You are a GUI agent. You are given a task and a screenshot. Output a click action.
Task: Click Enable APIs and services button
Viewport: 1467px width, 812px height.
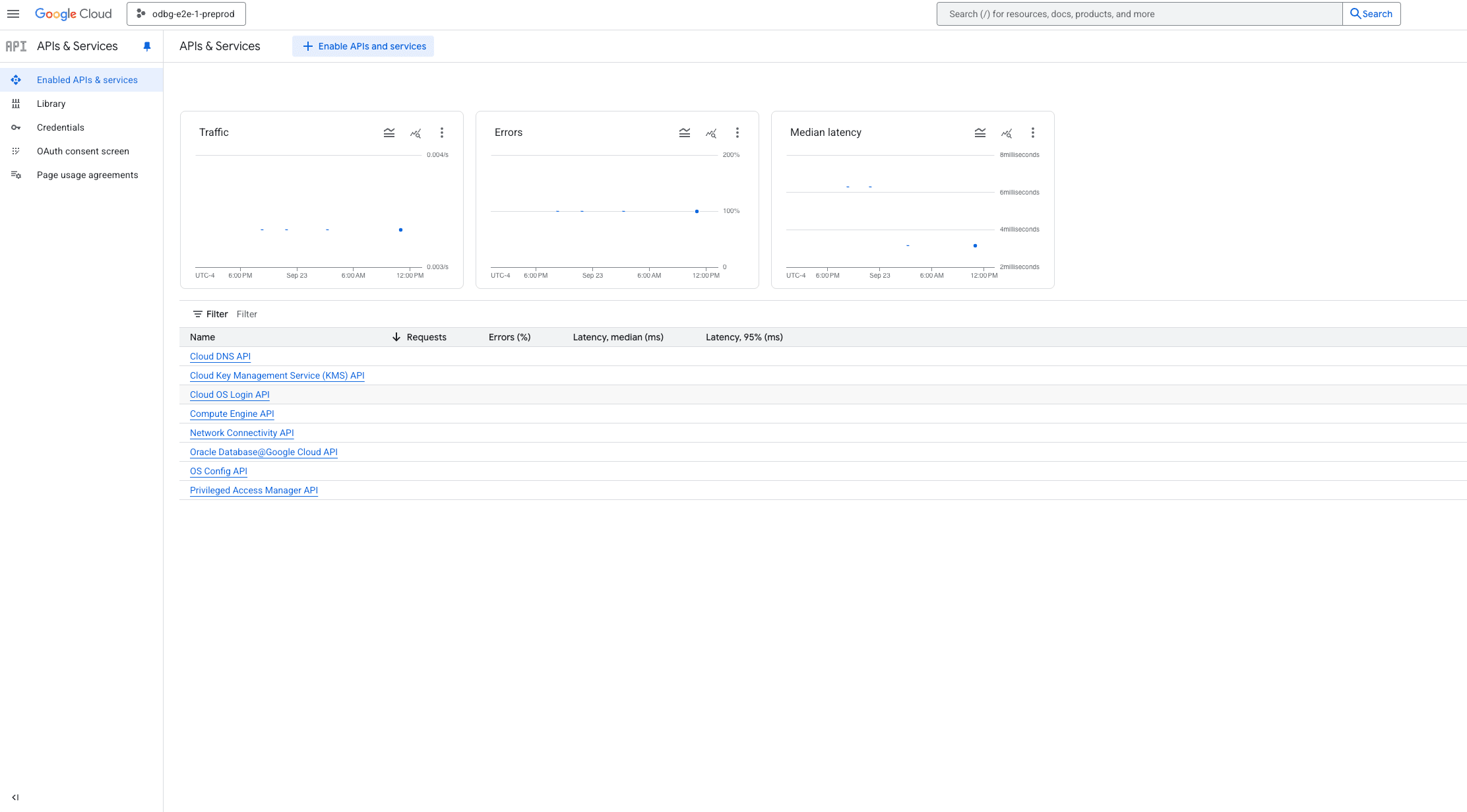(363, 46)
